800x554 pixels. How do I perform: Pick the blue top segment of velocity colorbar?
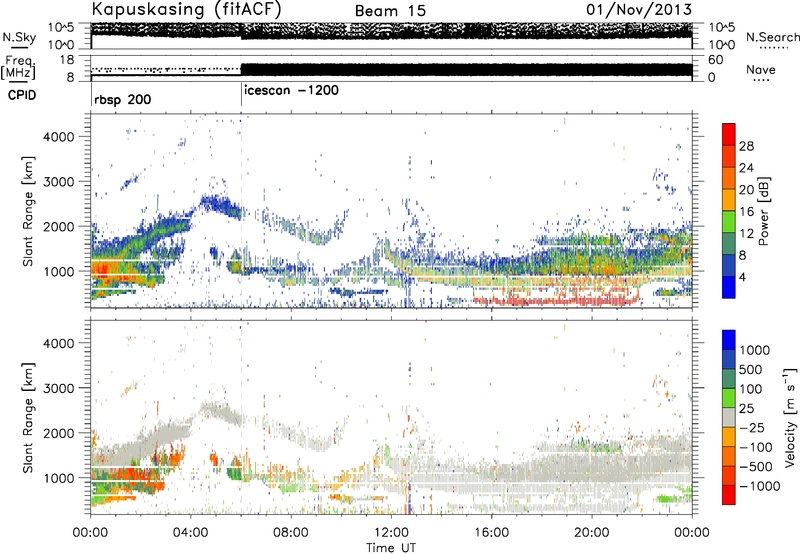click(x=729, y=340)
